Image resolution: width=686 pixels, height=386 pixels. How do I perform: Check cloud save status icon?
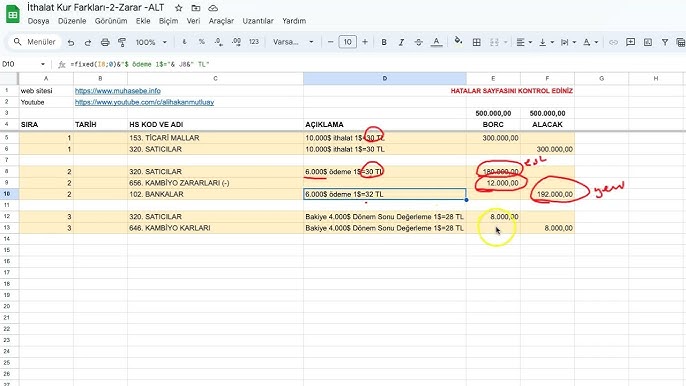(x=213, y=8)
